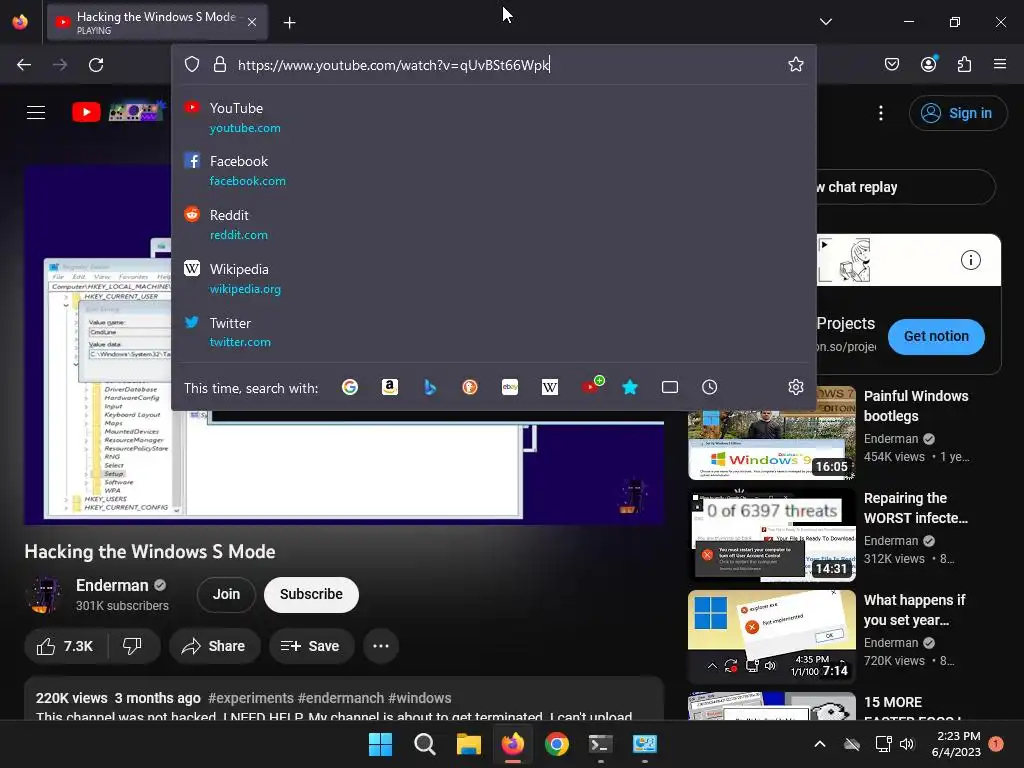Image resolution: width=1024 pixels, height=768 pixels.
Task: Open ad info icon
Action: tap(970, 260)
